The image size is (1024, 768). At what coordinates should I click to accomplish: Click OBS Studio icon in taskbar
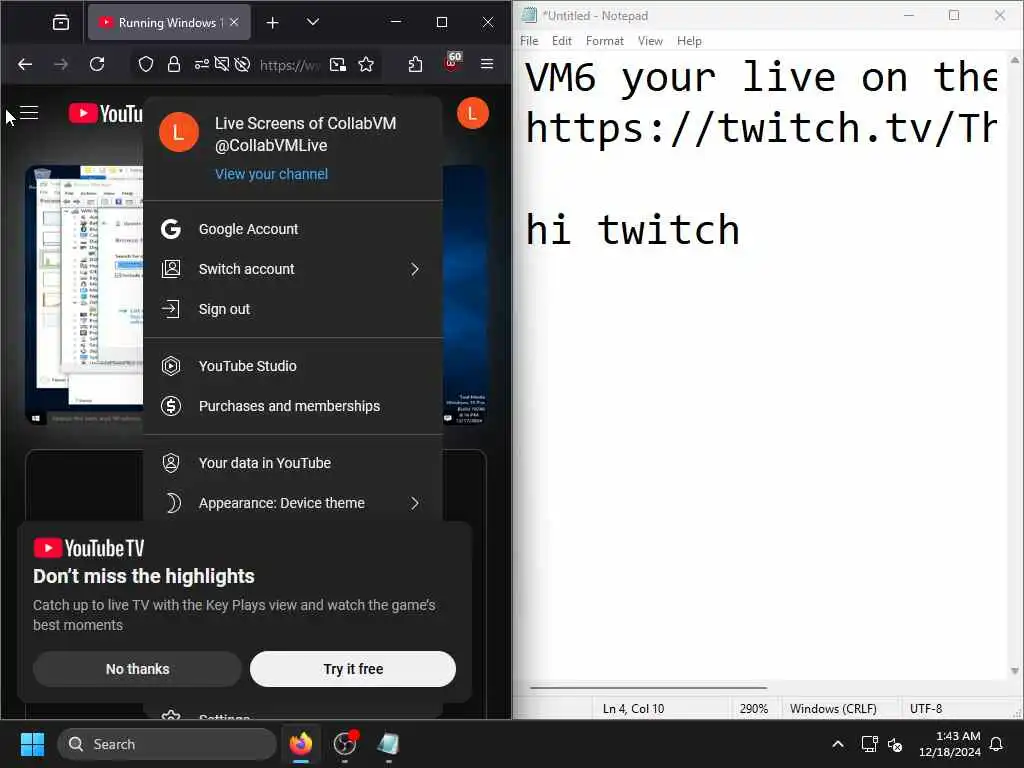pyautogui.click(x=345, y=744)
